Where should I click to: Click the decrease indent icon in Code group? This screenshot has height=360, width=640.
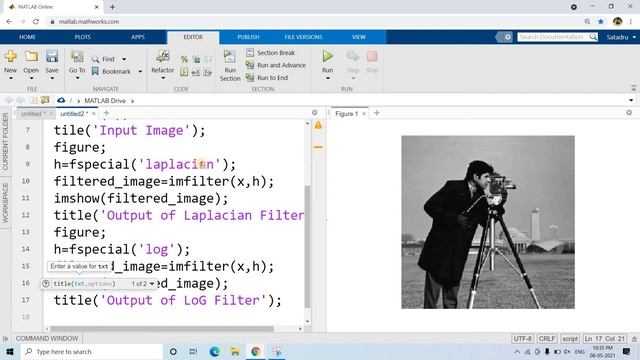point(196,72)
